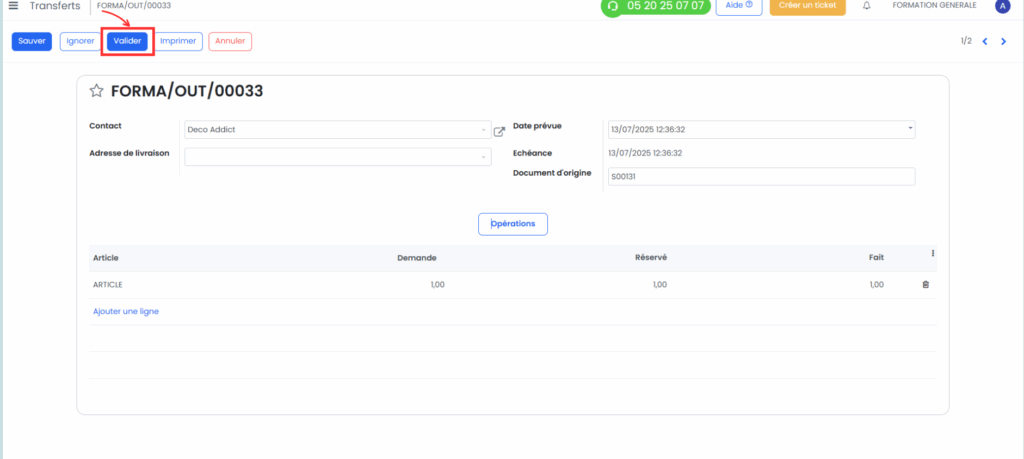1024x459 pixels.
Task: Expand the Adresse de livraison dropdown
Action: pos(485,157)
